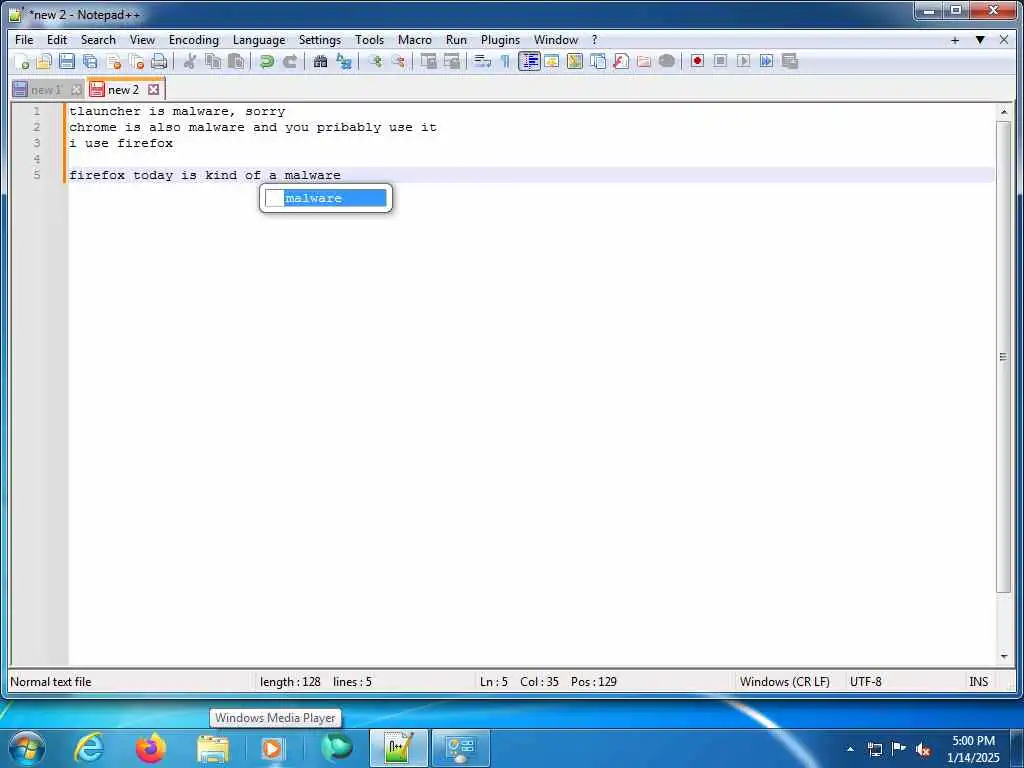Image resolution: width=1024 pixels, height=768 pixels.
Task: Click the Close document toolbar icon
Action: 114,61
